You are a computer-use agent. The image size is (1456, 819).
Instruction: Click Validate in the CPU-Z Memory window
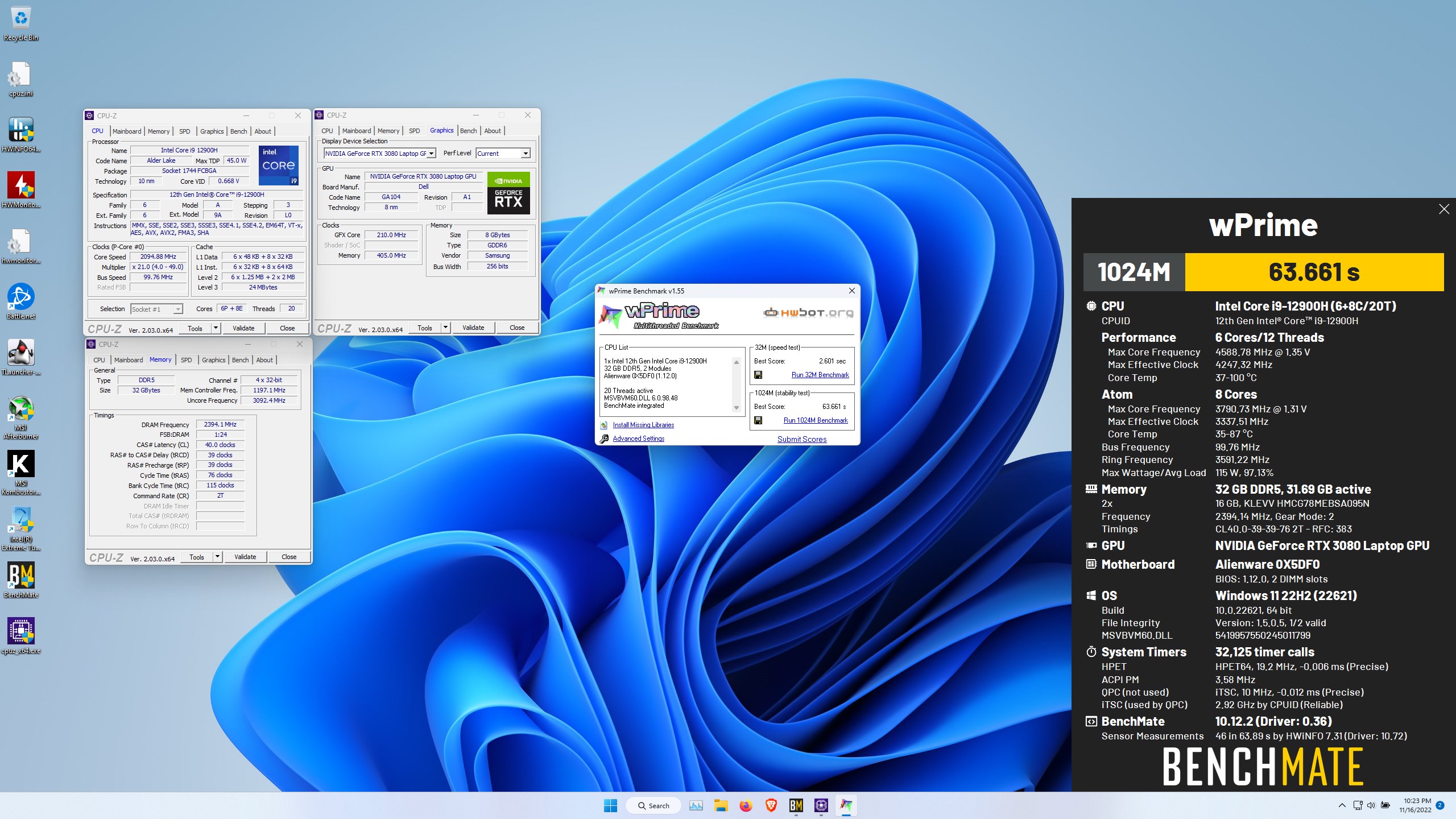(x=245, y=557)
